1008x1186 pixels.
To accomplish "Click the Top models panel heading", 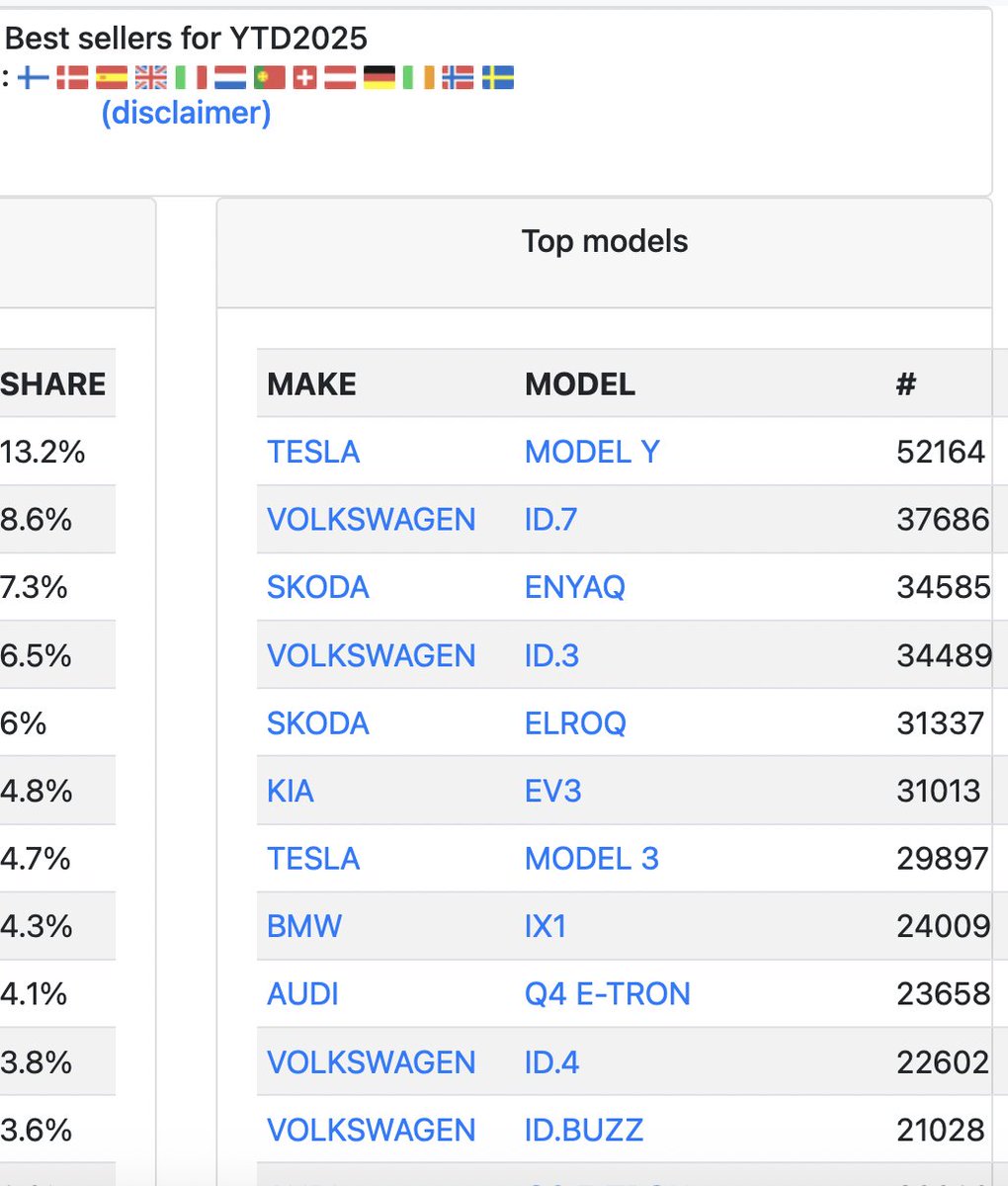I will pos(605,241).
